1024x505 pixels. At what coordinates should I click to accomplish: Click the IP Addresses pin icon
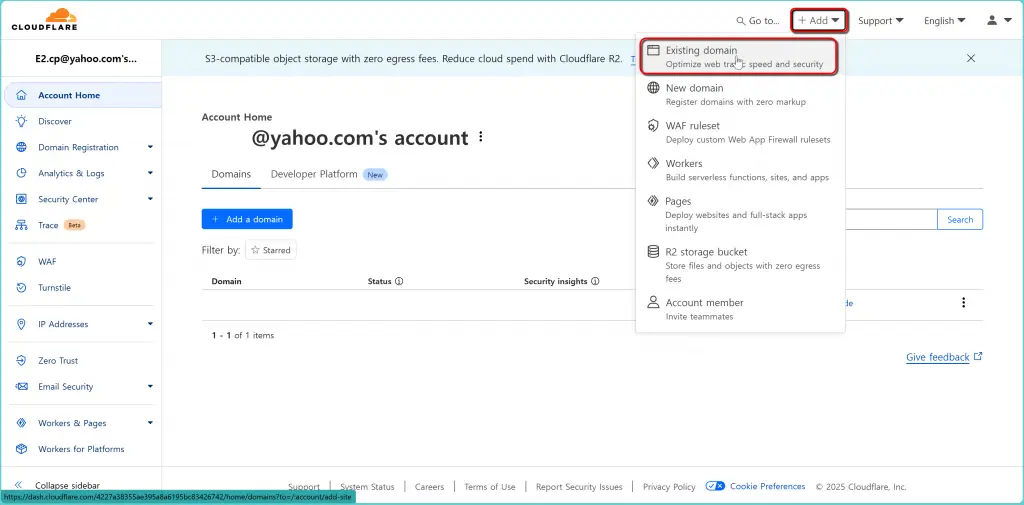[x=22, y=324]
